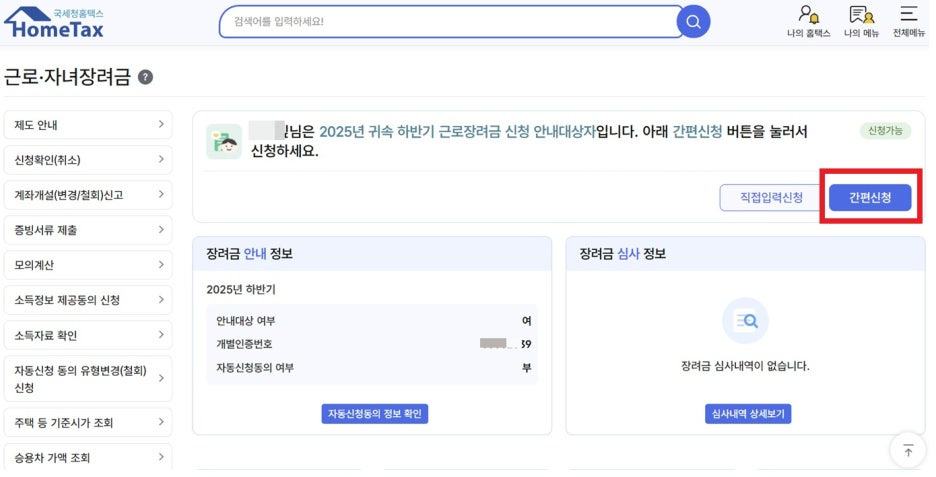Click 2025년 하반기 label
Viewport: 936px width, 477px height.
pos(241,290)
